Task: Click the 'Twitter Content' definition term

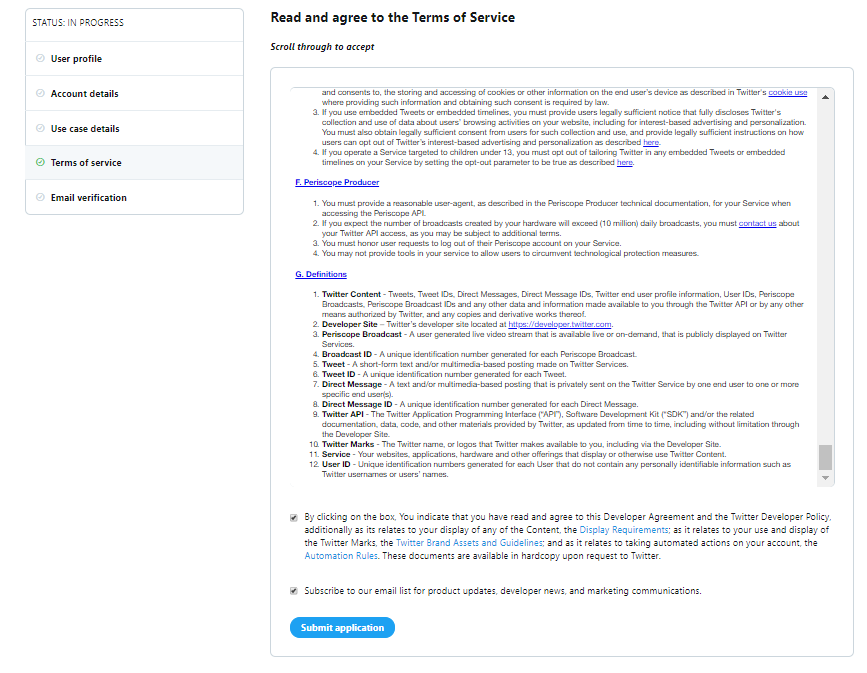Action: 351,294
